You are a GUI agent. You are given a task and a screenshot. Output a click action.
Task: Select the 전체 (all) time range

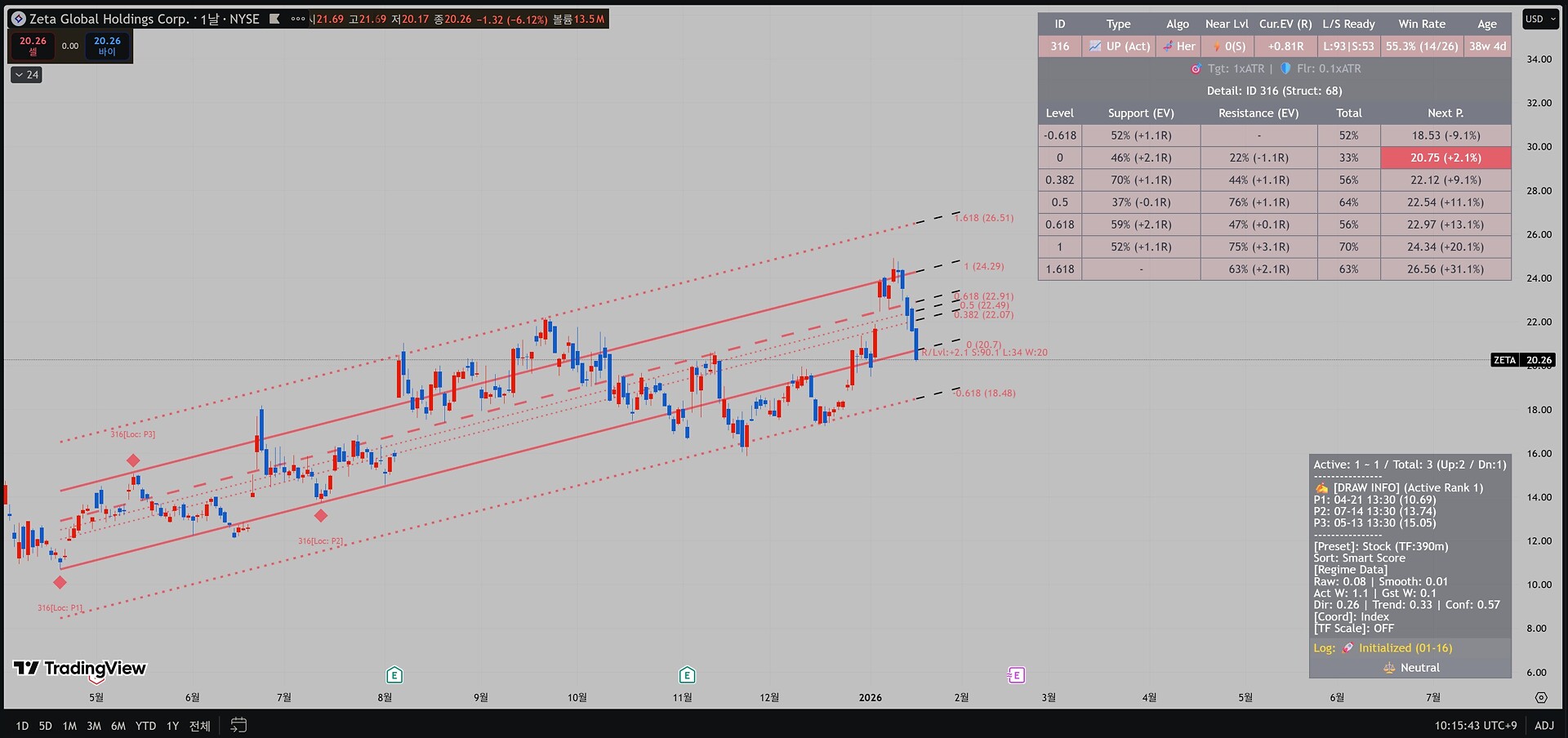[x=200, y=726]
